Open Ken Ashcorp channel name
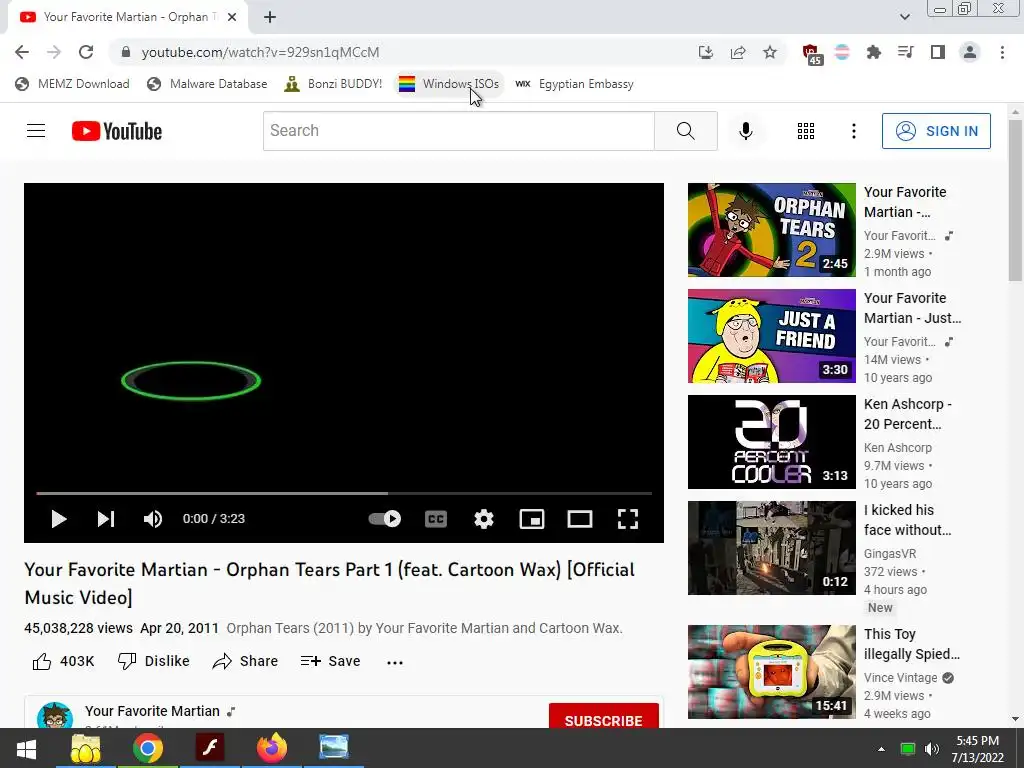 tap(897, 448)
